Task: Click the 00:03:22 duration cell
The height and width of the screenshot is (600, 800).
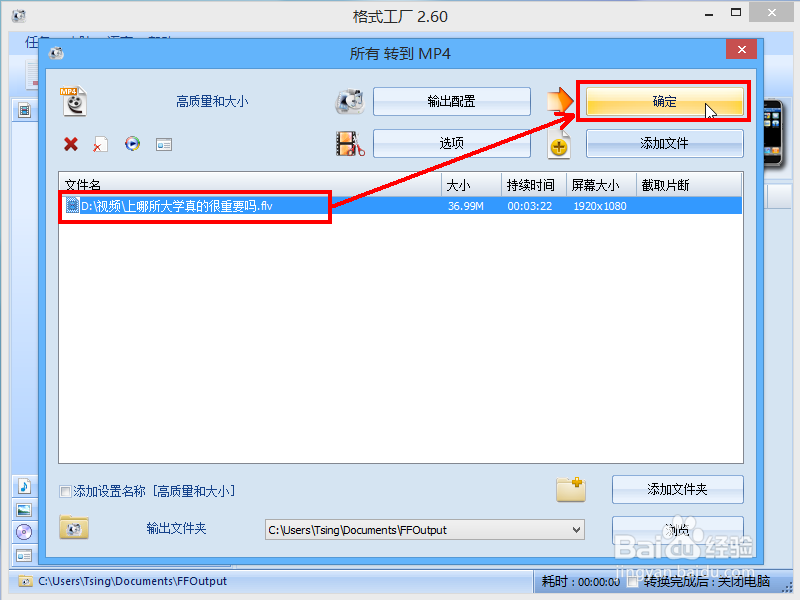Action: point(530,206)
